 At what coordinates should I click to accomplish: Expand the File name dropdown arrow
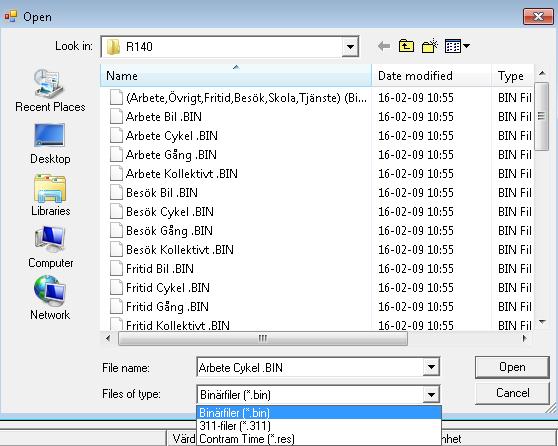431,367
